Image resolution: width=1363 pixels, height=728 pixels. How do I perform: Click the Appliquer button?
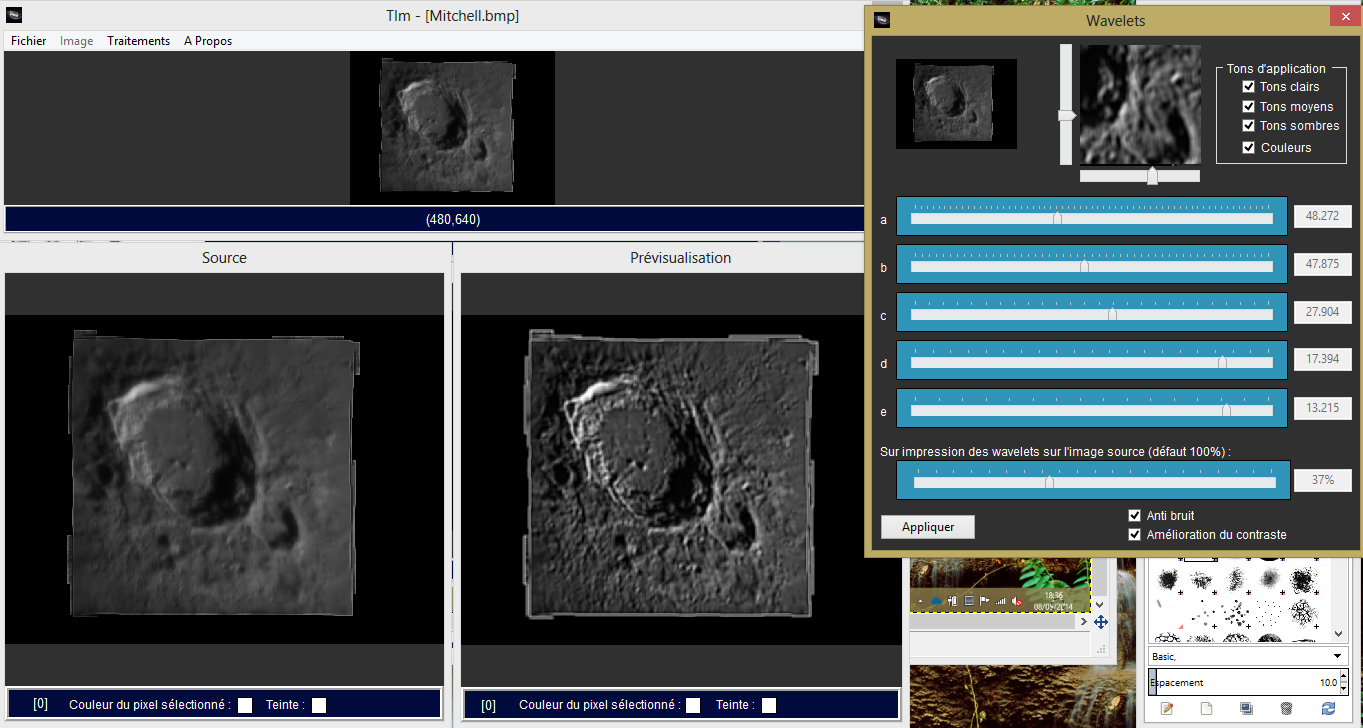point(928,526)
